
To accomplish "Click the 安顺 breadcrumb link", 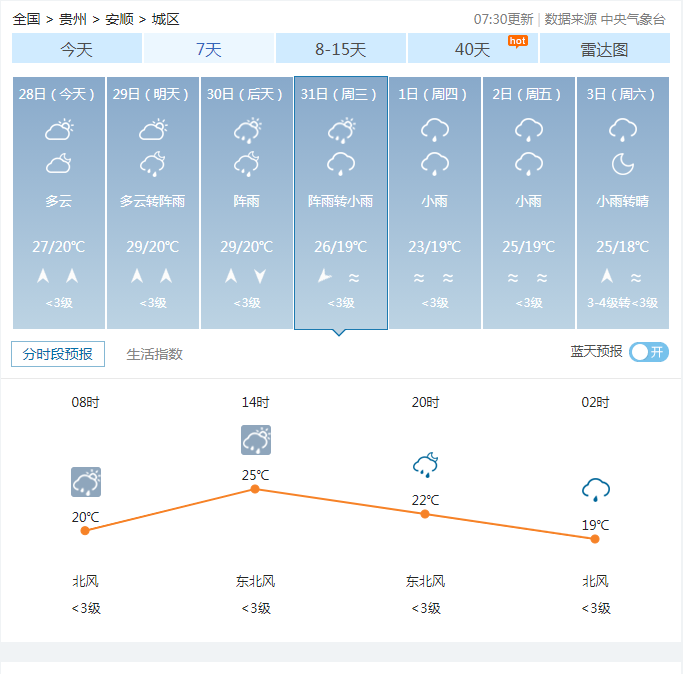I will click(x=119, y=19).
